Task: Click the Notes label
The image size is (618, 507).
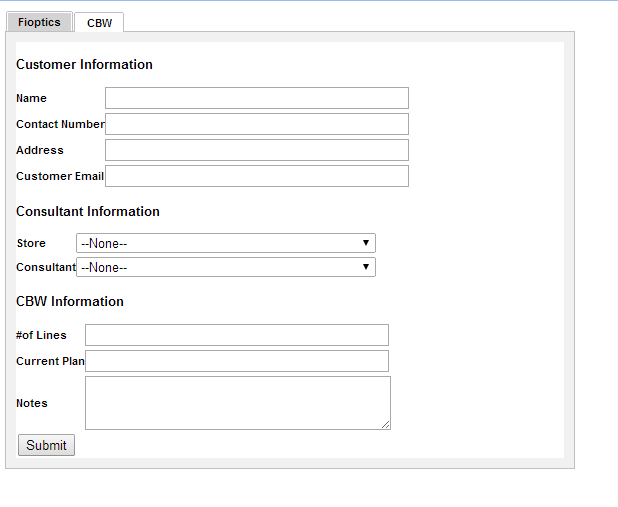Action: (32, 403)
